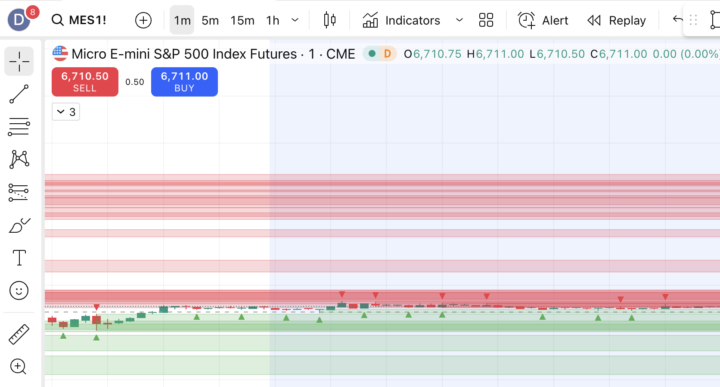Open the forecasting and measurement tools

click(19, 192)
